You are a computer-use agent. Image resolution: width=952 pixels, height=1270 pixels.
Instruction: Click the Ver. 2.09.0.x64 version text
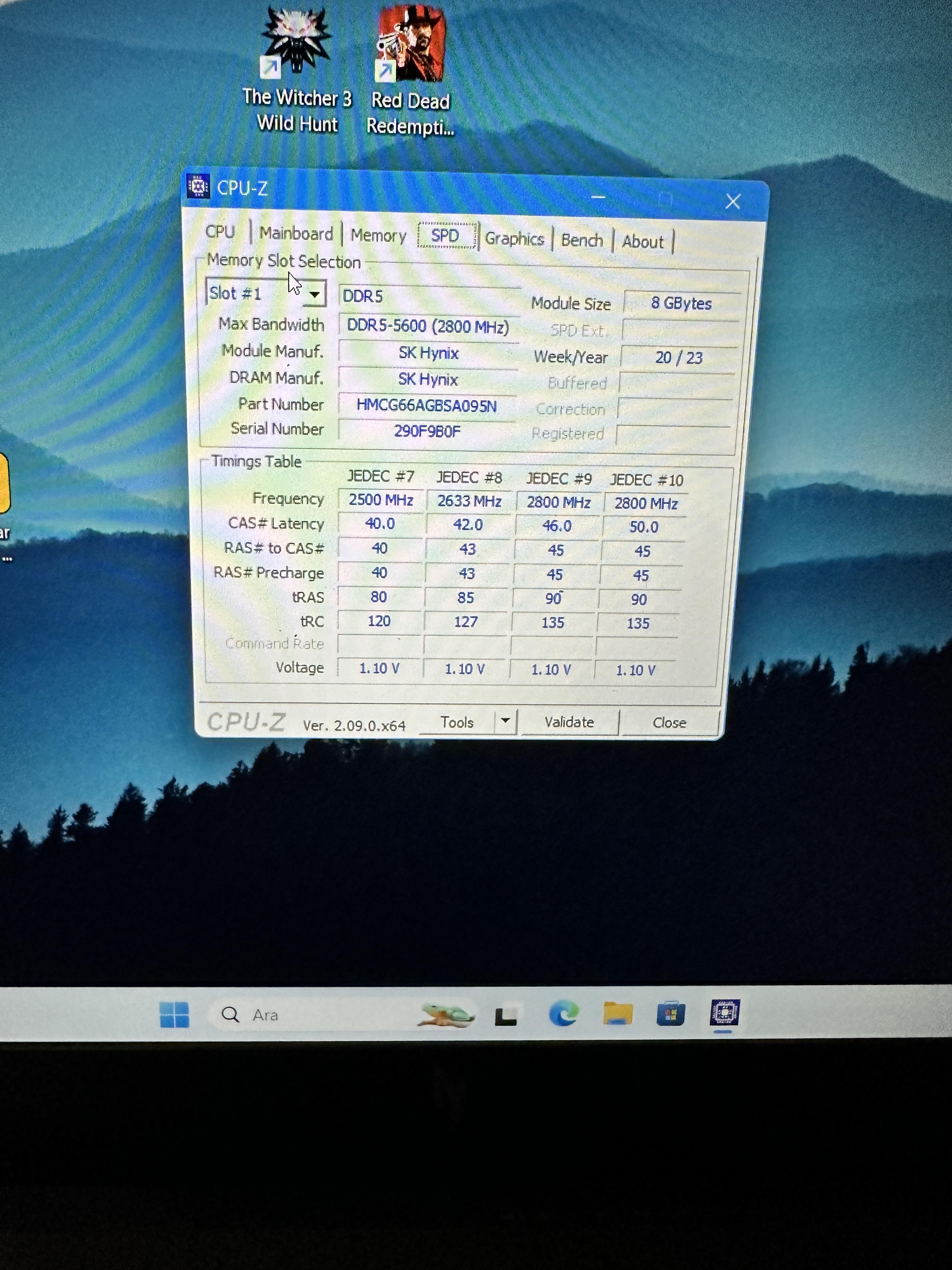(354, 726)
